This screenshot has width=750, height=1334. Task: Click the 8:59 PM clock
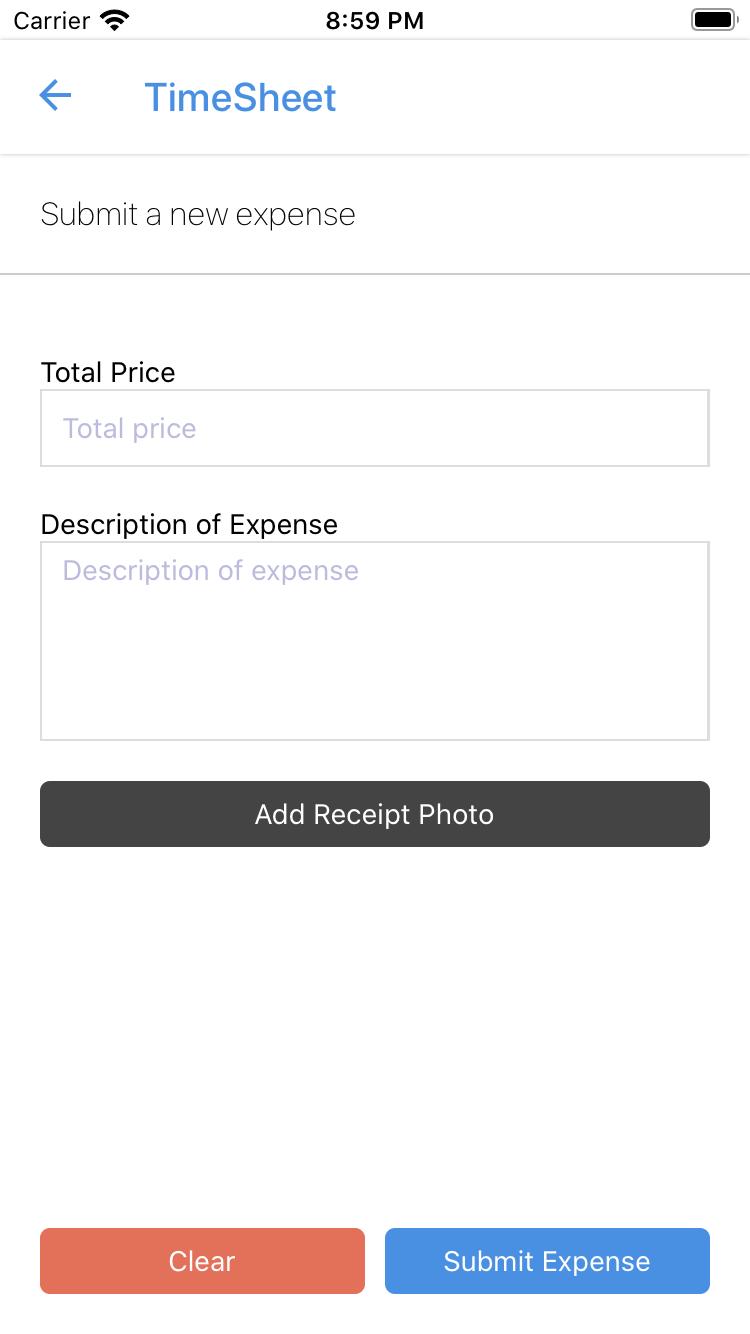point(375,20)
